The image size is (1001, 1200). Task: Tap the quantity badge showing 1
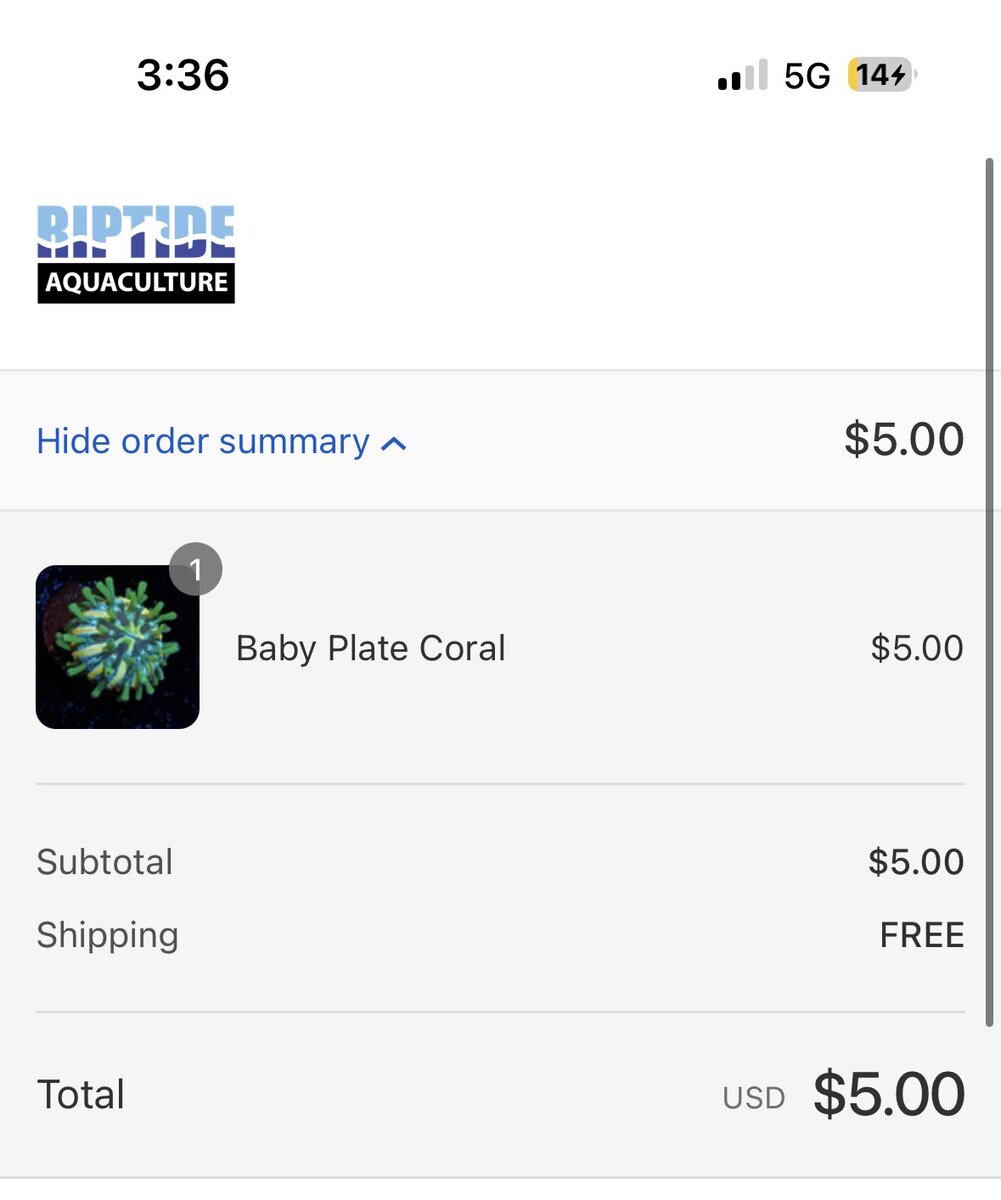[196, 570]
